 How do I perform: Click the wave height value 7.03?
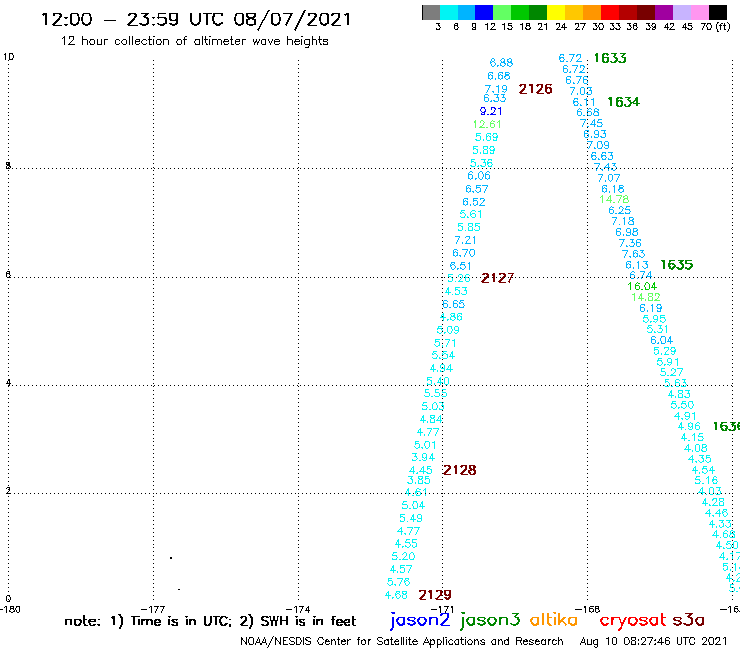click(581, 91)
